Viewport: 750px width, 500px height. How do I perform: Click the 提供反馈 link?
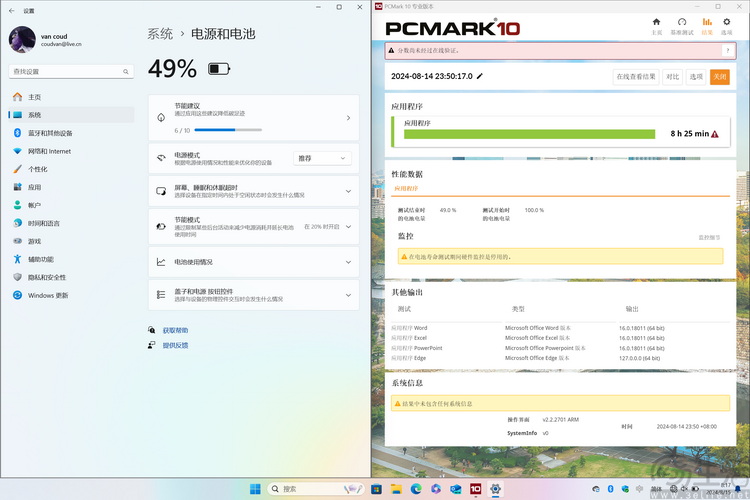176,345
